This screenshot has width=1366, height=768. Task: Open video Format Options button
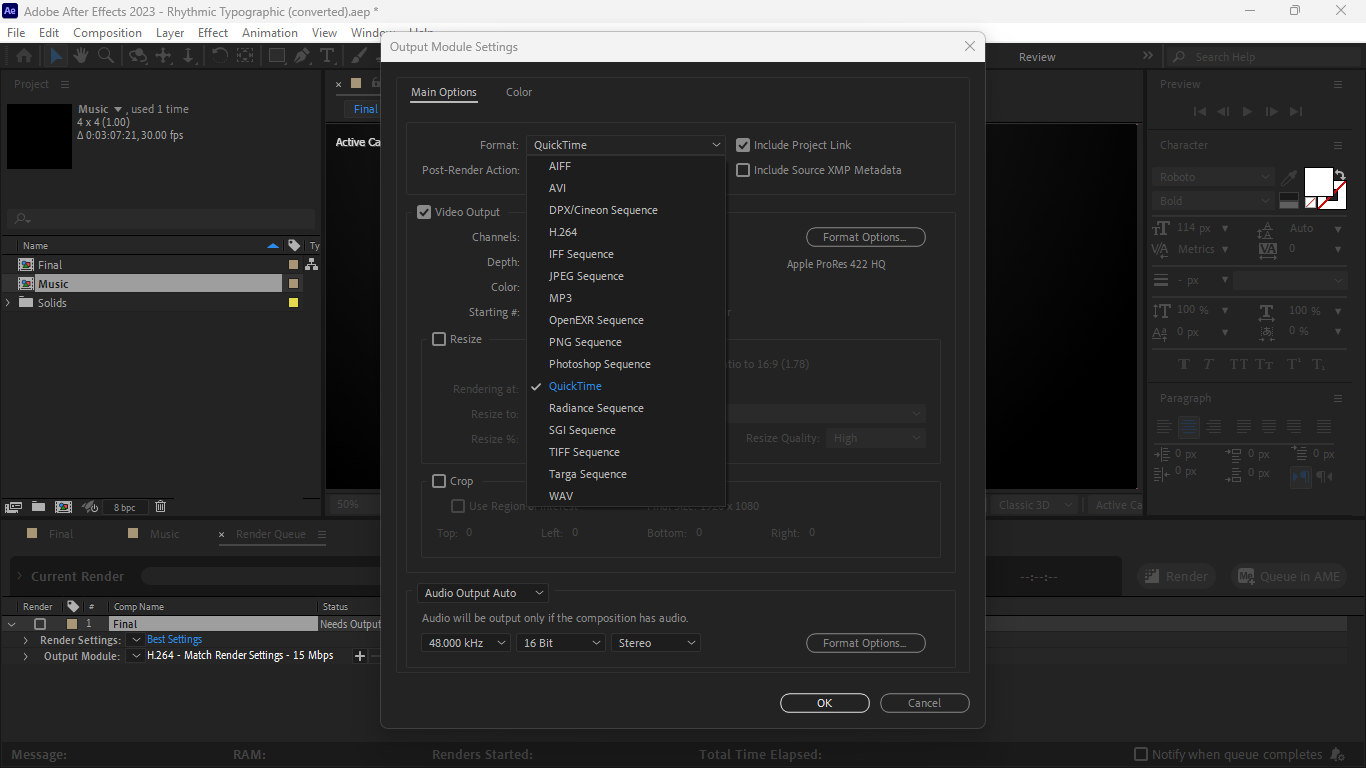(865, 237)
